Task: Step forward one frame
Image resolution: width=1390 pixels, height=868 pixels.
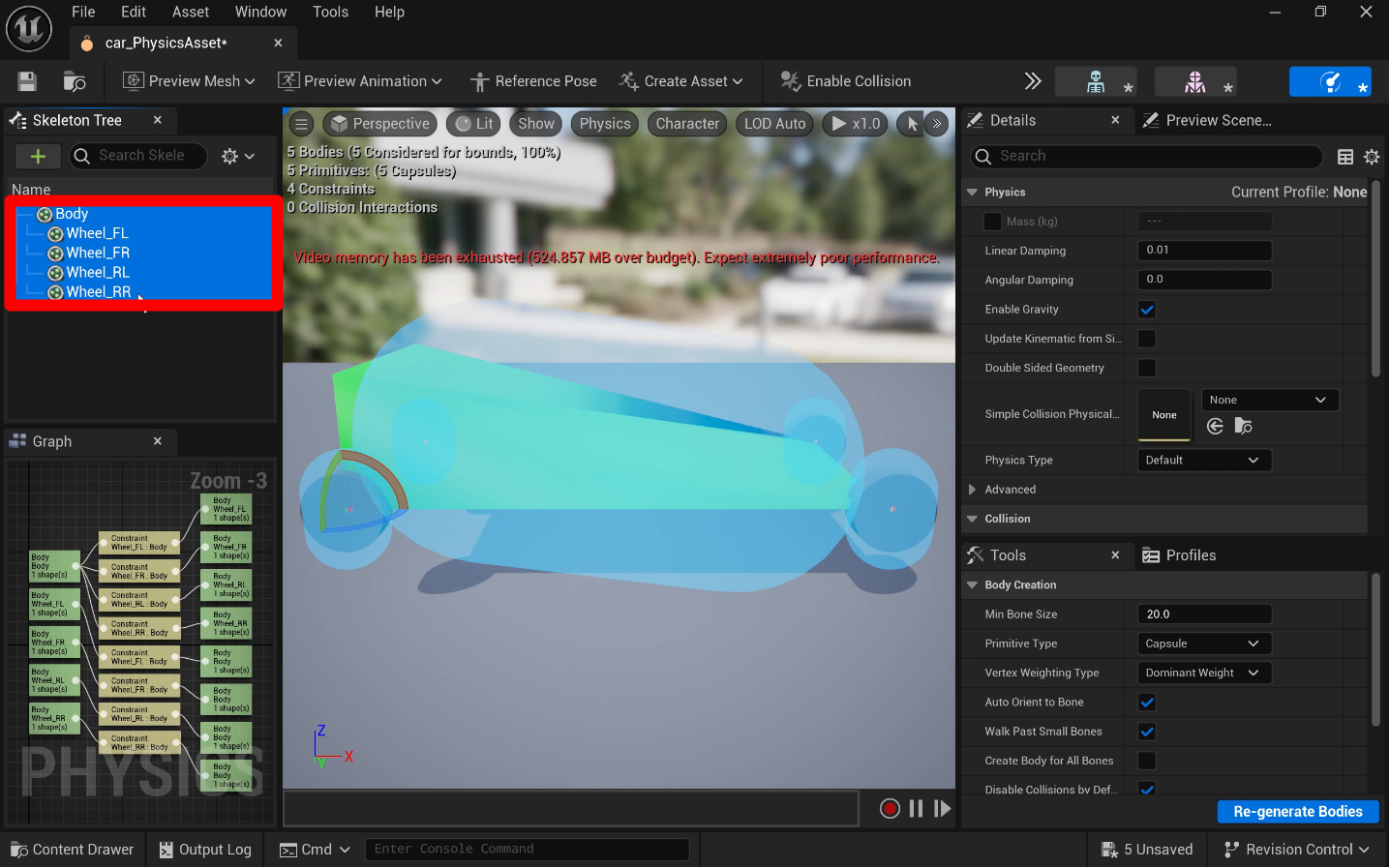Action: tap(942, 809)
